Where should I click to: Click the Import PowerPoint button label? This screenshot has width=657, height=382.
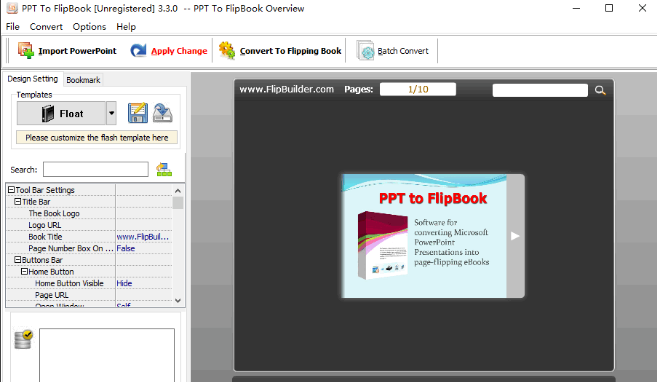78,51
